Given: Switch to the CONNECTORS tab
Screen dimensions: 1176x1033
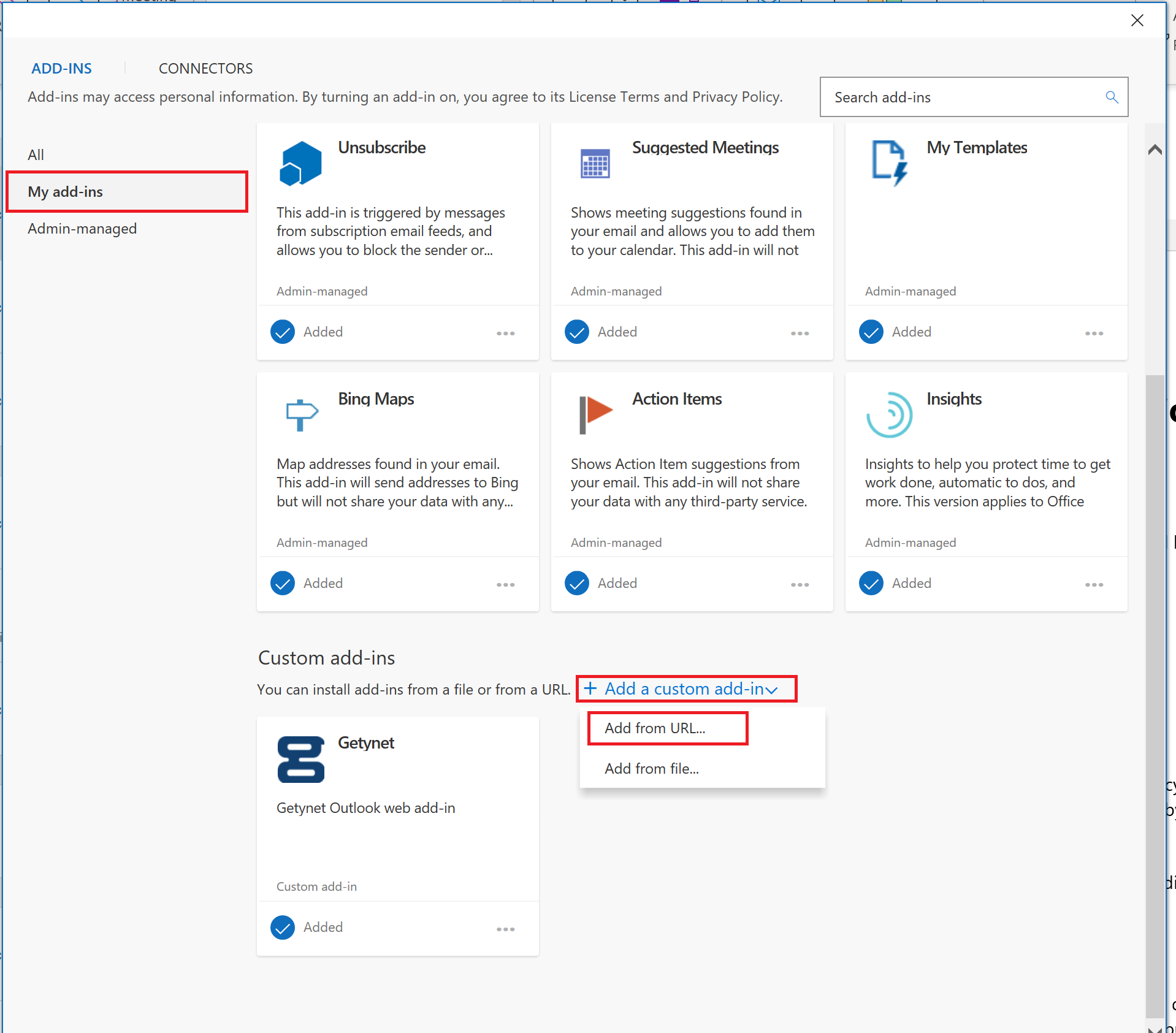Looking at the screenshot, I should (x=205, y=68).
